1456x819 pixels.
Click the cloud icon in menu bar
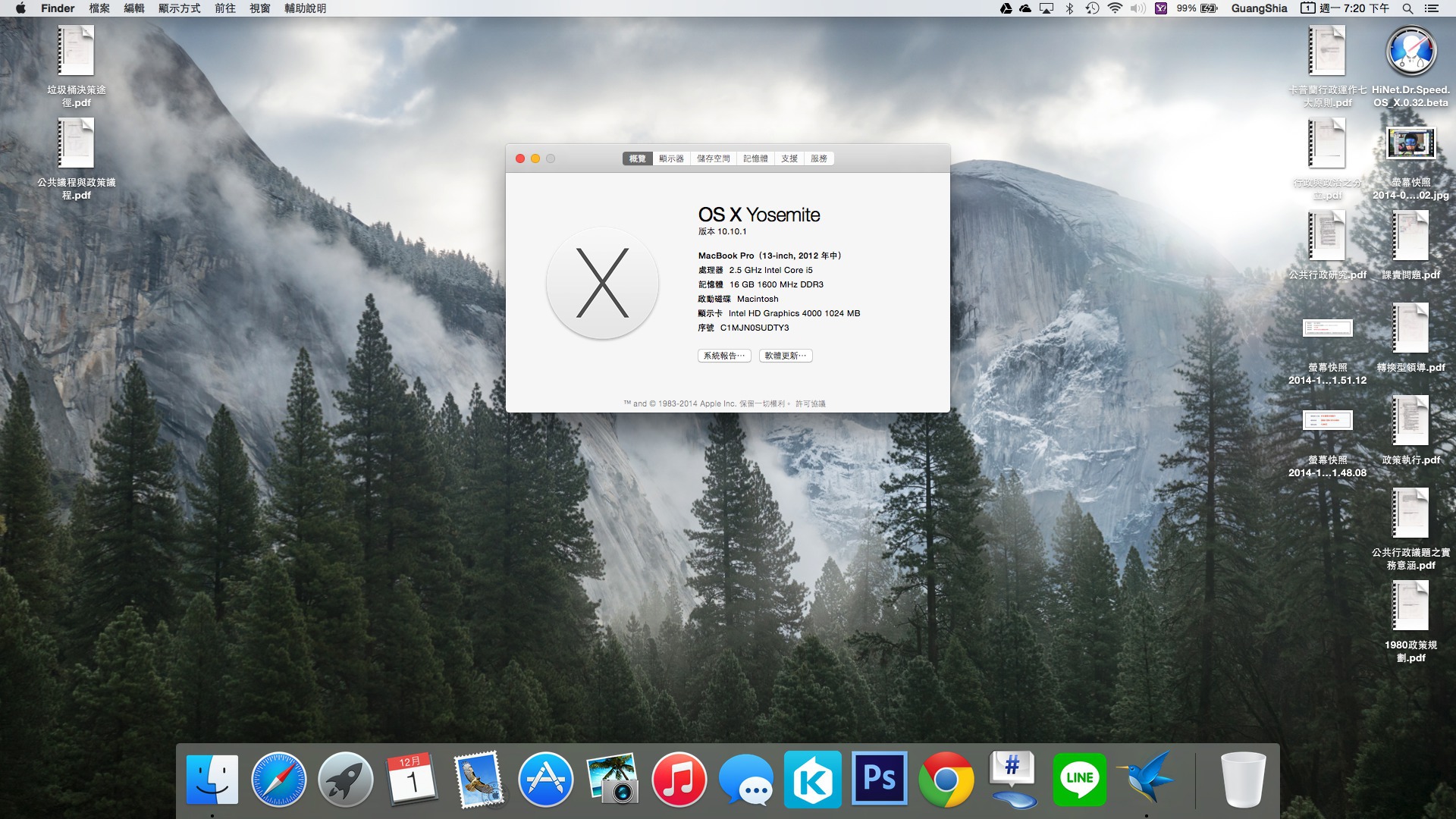(1025, 8)
